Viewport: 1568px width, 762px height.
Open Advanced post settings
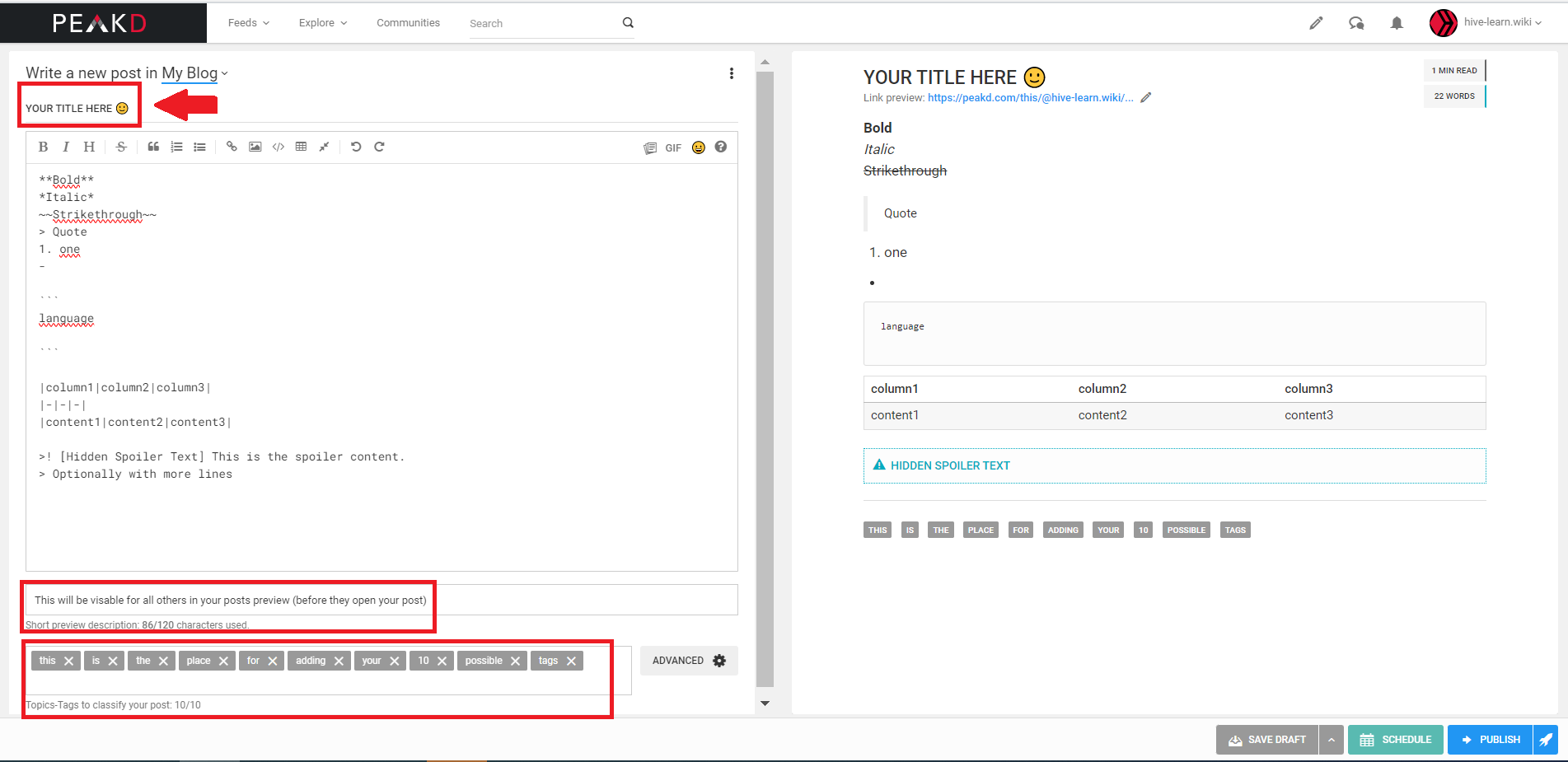coord(689,661)
